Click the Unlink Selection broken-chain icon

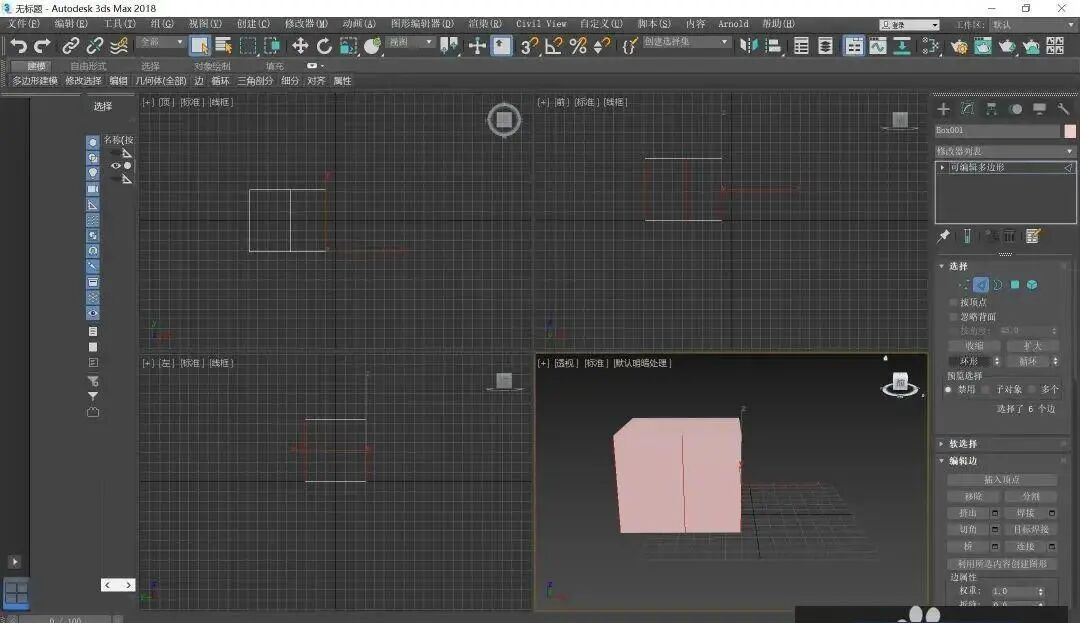94,45
